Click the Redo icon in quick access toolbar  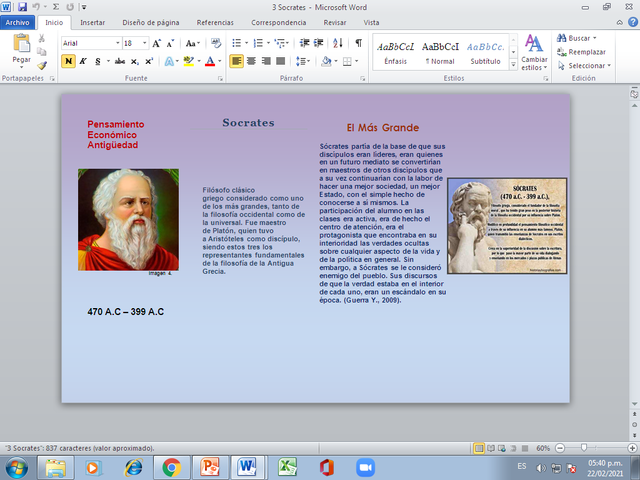[x=70, y=7]
